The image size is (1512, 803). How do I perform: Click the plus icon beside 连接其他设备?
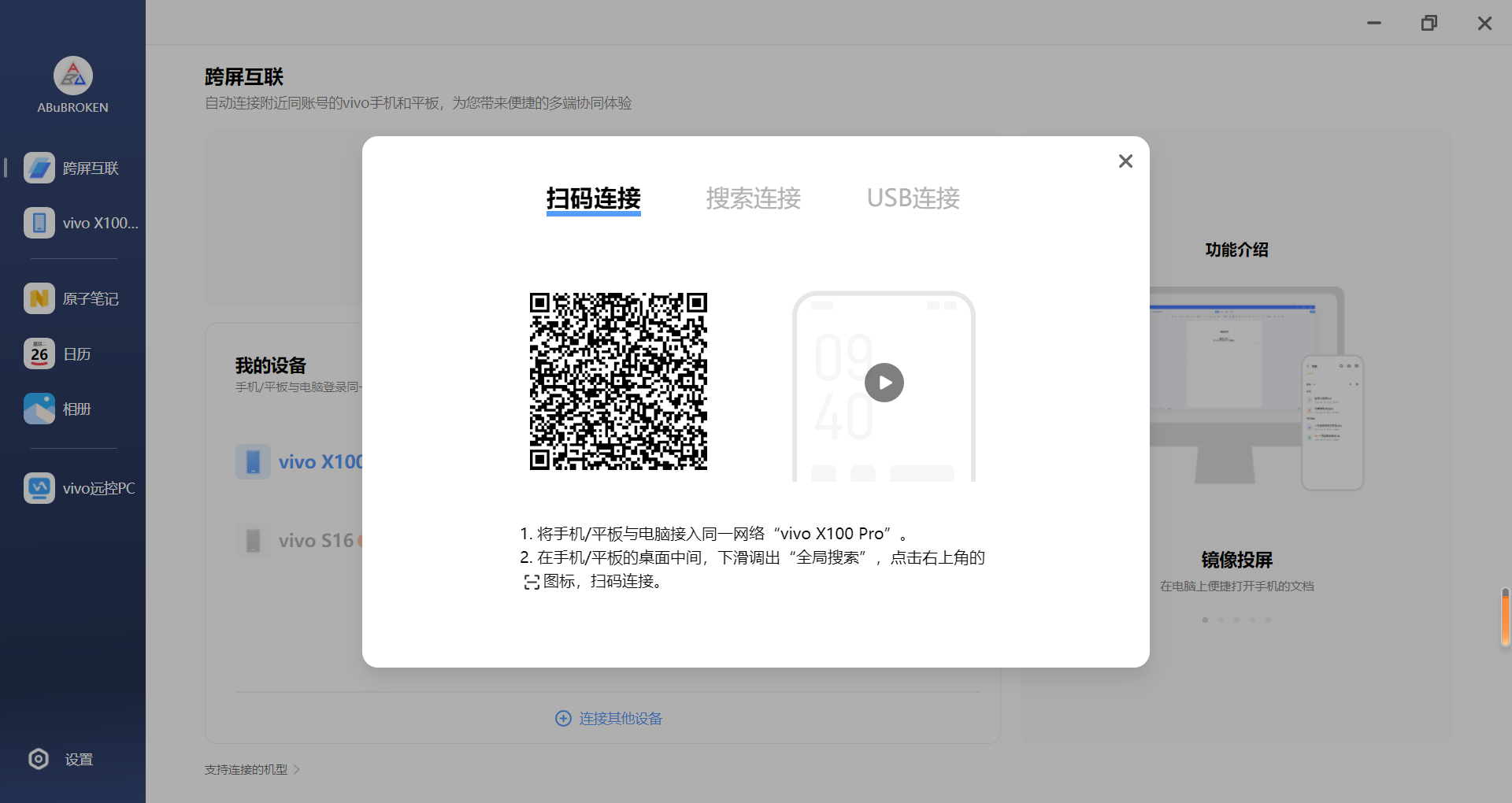[x=563, y=718]
